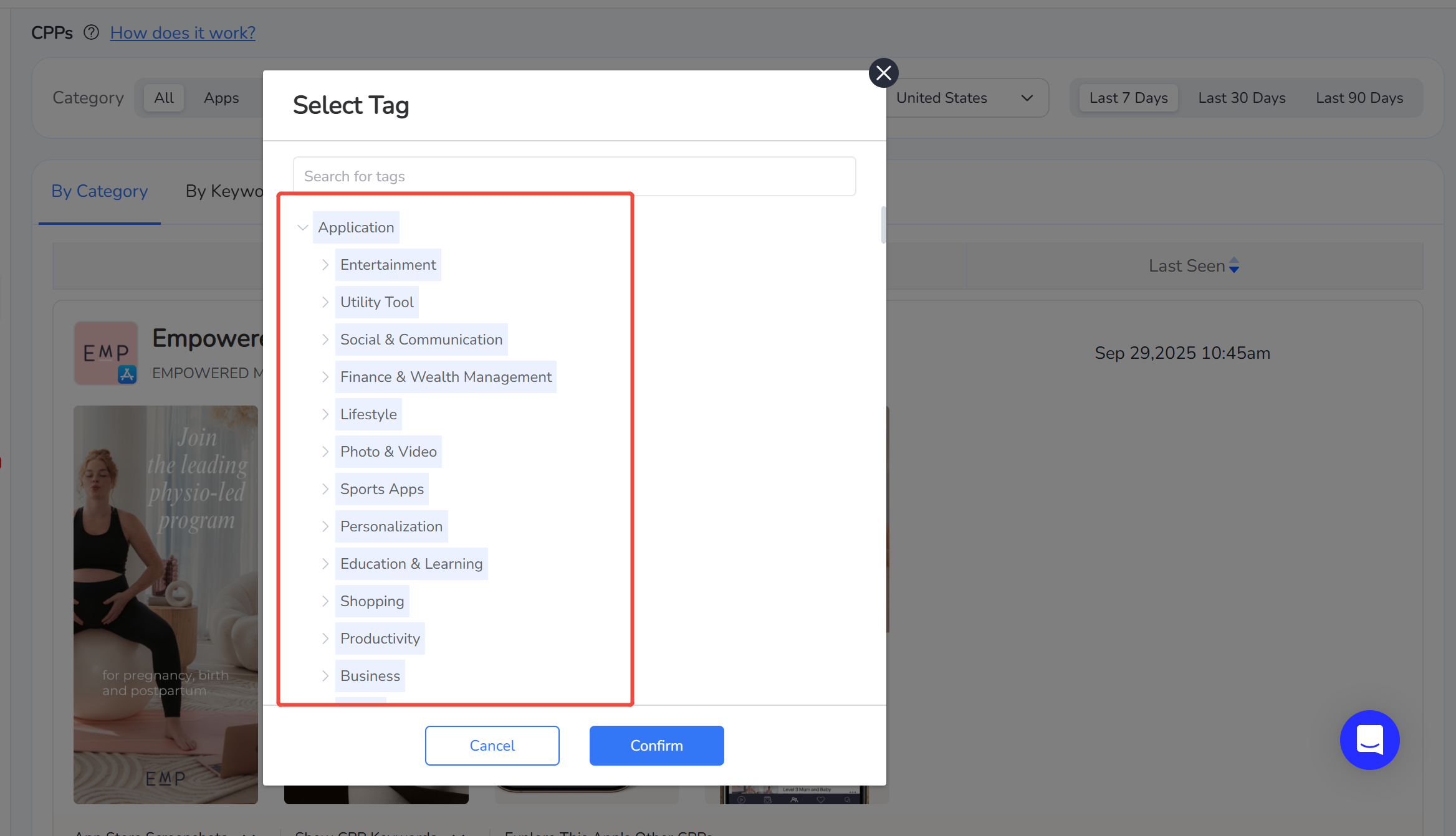The width and height of the screenshot is (1456, 836).
Task: Select the Social & Communication tag
Action: tap(421, 340)
